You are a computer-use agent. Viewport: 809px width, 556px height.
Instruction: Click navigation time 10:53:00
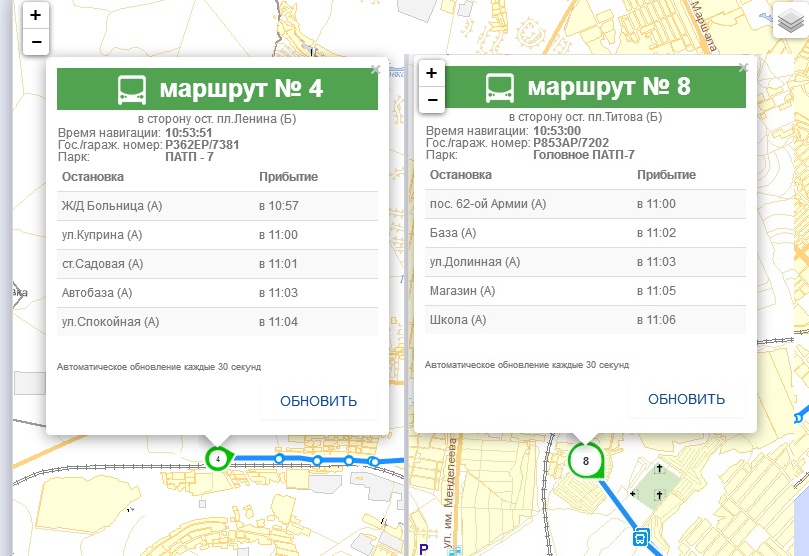[x=557, y=130]
